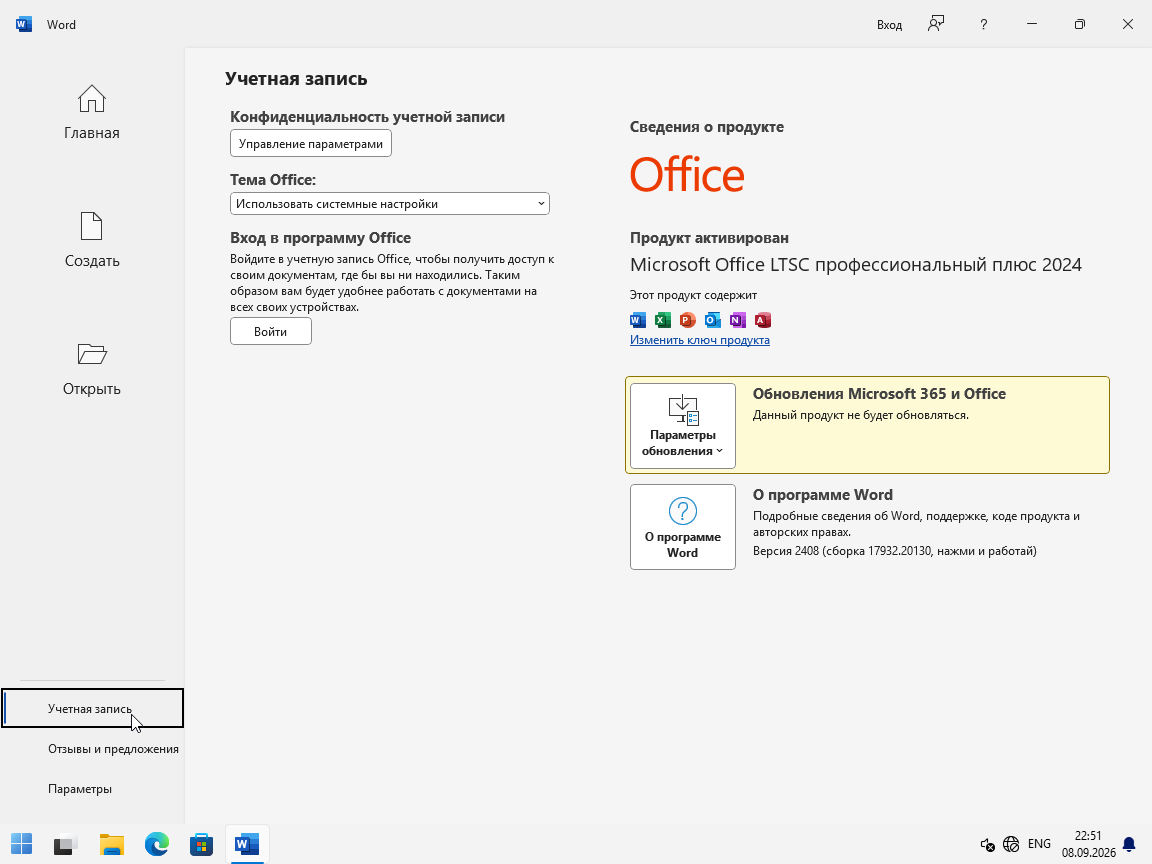Click the Access icon in product list
The height and width of the screenshot is (864, 1152).
click(763, 320)
